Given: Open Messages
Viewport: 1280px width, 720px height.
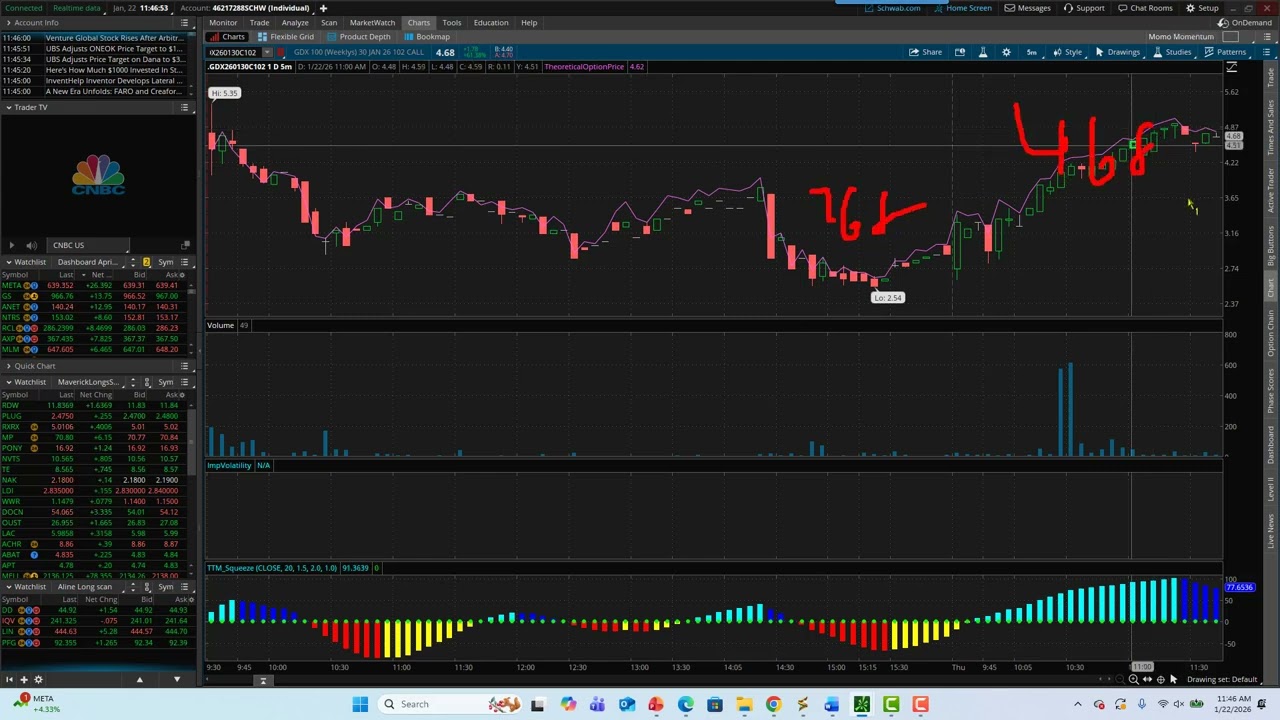Looking at the screenshot, I should point(1027,8).
